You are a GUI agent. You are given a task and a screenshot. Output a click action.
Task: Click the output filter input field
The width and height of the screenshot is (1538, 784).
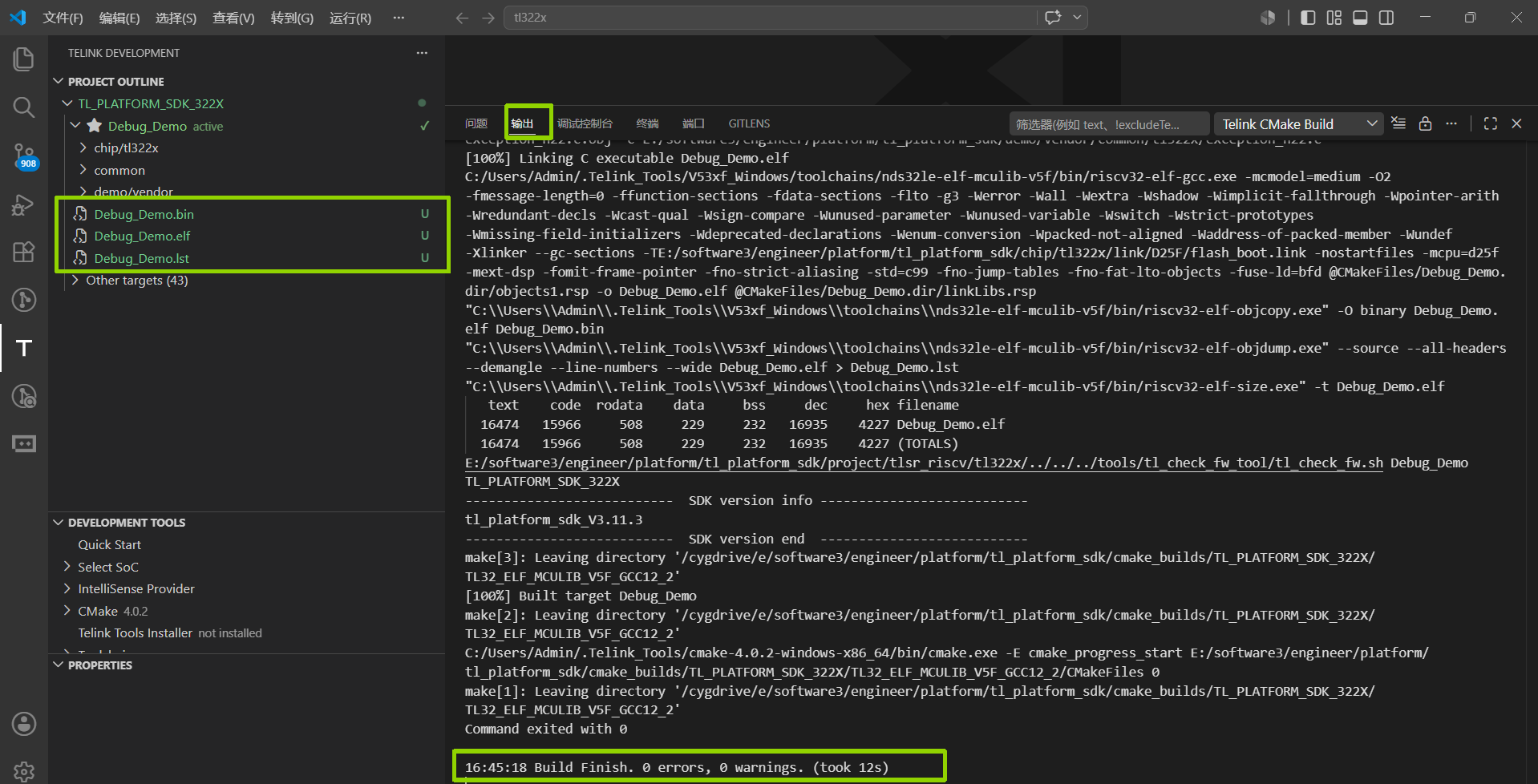[1109, 123]
